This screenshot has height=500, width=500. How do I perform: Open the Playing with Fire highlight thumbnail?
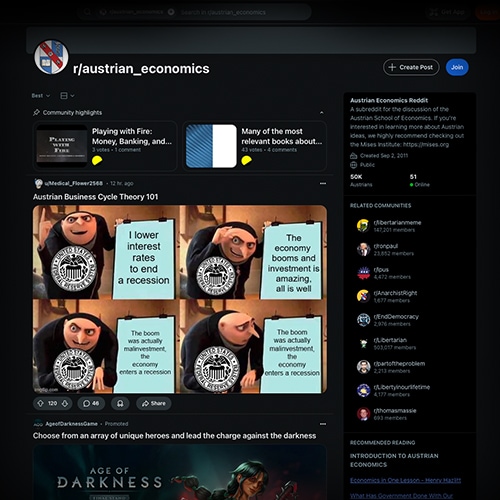[62, 146]
